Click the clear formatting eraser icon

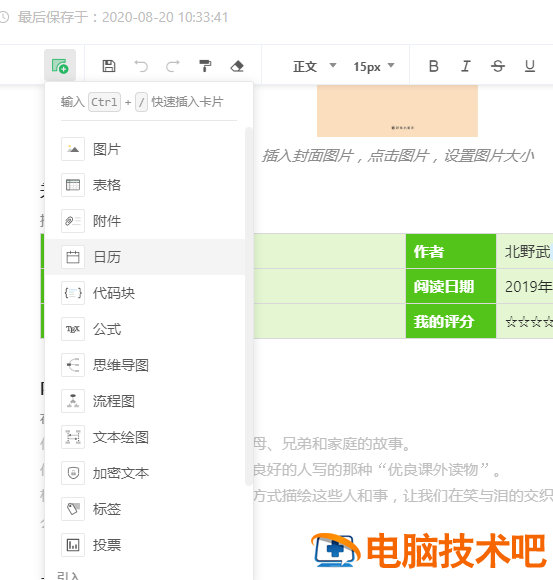[237, 66]
